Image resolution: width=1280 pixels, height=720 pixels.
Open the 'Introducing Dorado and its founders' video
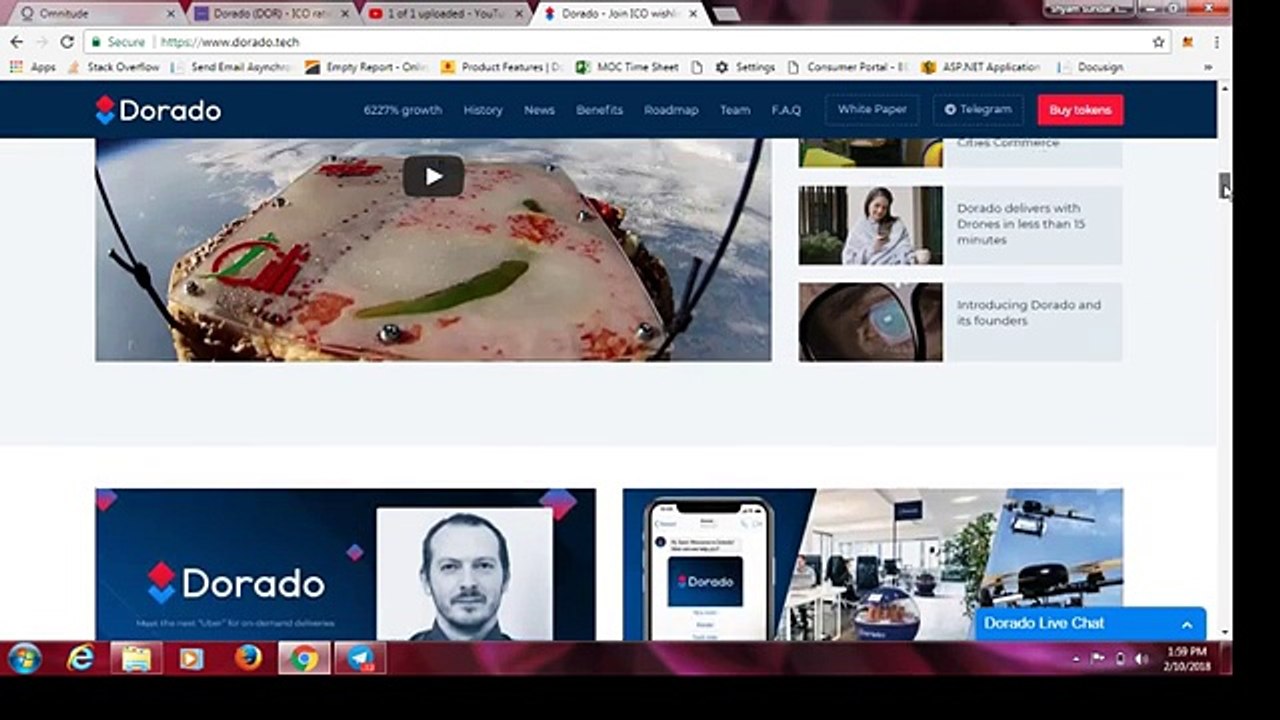[x=870, y=322]
